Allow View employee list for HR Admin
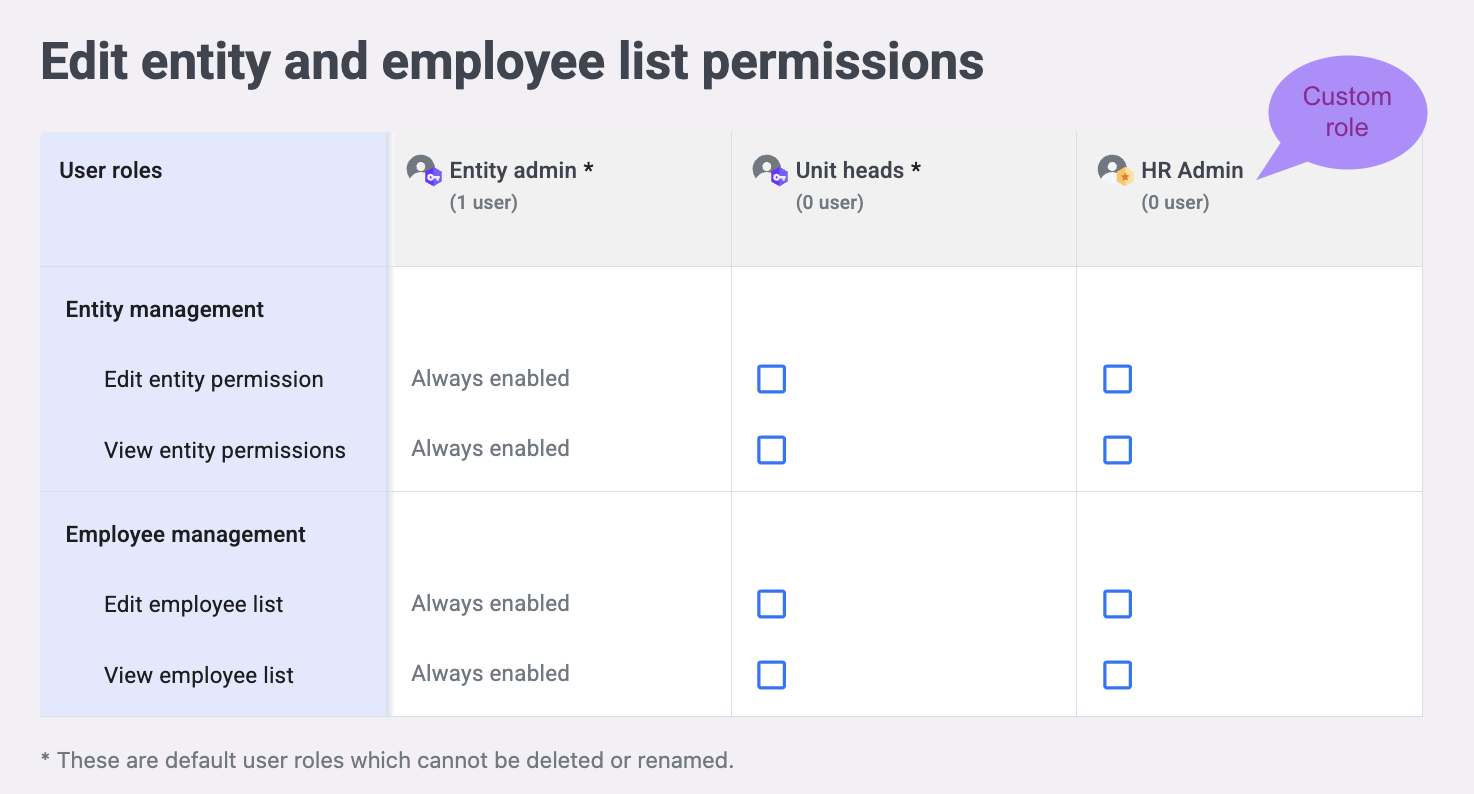Viewport: 1474px width, 794px height. coord(1117,675)
